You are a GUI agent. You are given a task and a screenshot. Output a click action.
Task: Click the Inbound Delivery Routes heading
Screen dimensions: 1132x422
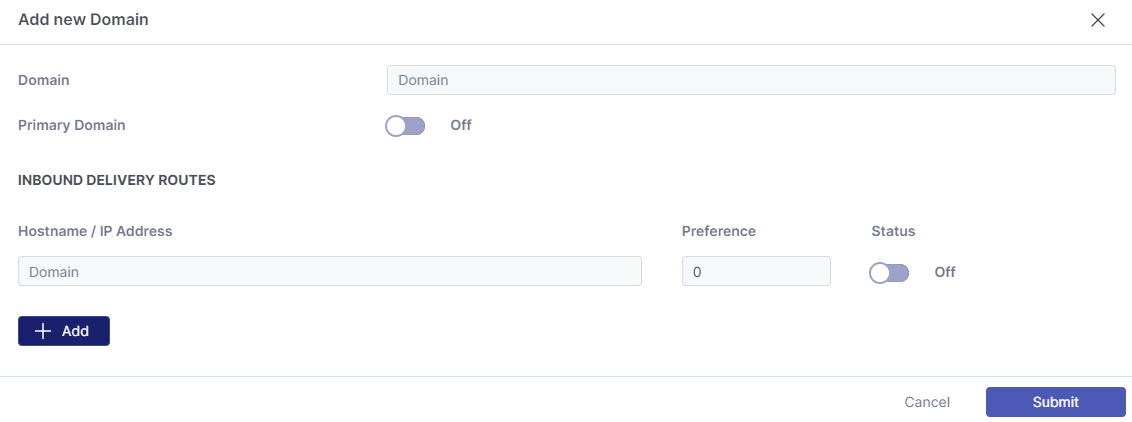117,181
